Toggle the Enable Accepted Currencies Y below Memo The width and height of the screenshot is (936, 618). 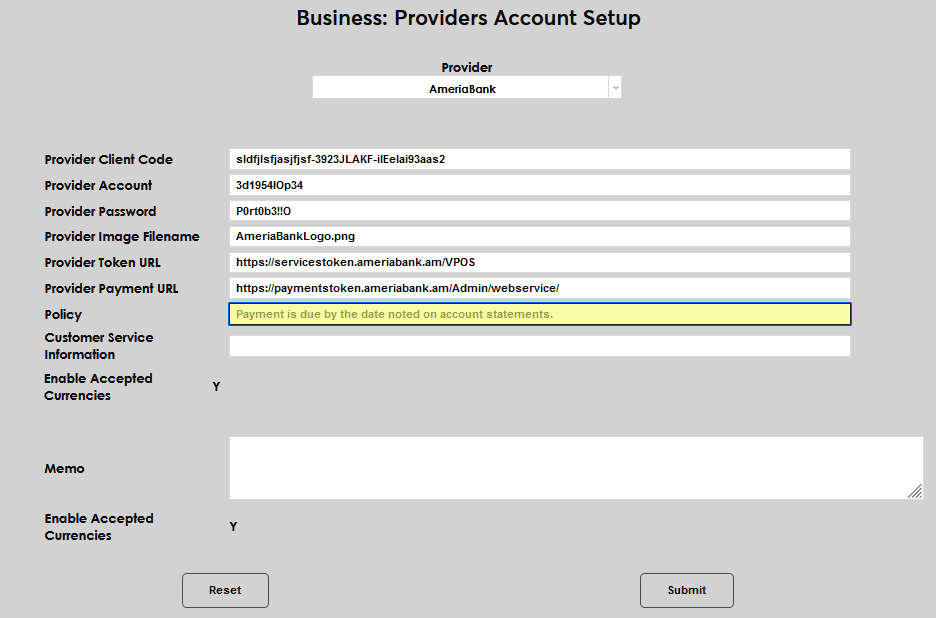coord(233,527)
